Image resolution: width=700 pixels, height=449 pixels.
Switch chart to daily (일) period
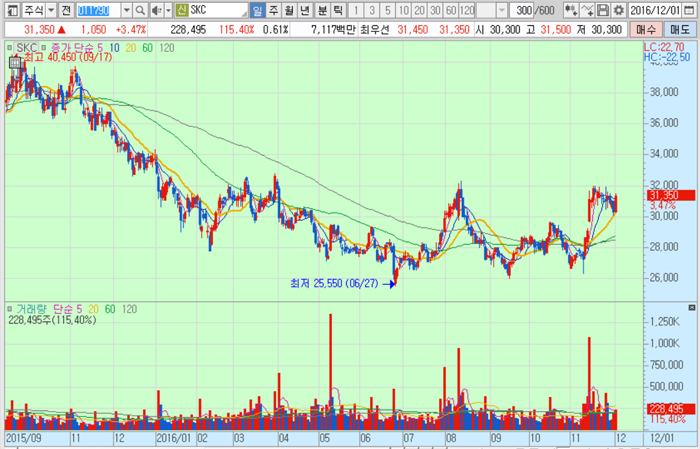click(258, 9)
